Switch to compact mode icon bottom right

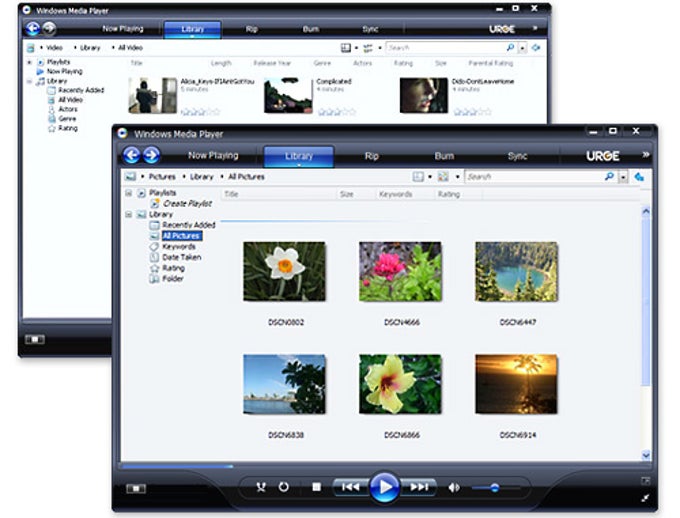645,498
